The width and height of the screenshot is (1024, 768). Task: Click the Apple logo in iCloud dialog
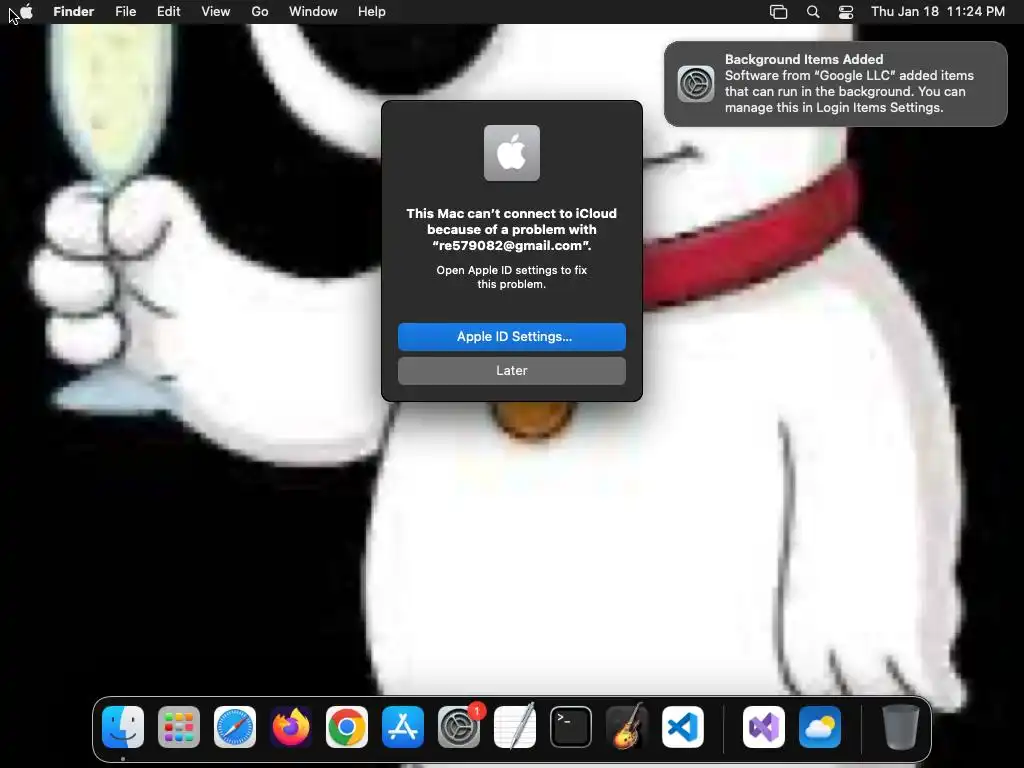point(512,153)
